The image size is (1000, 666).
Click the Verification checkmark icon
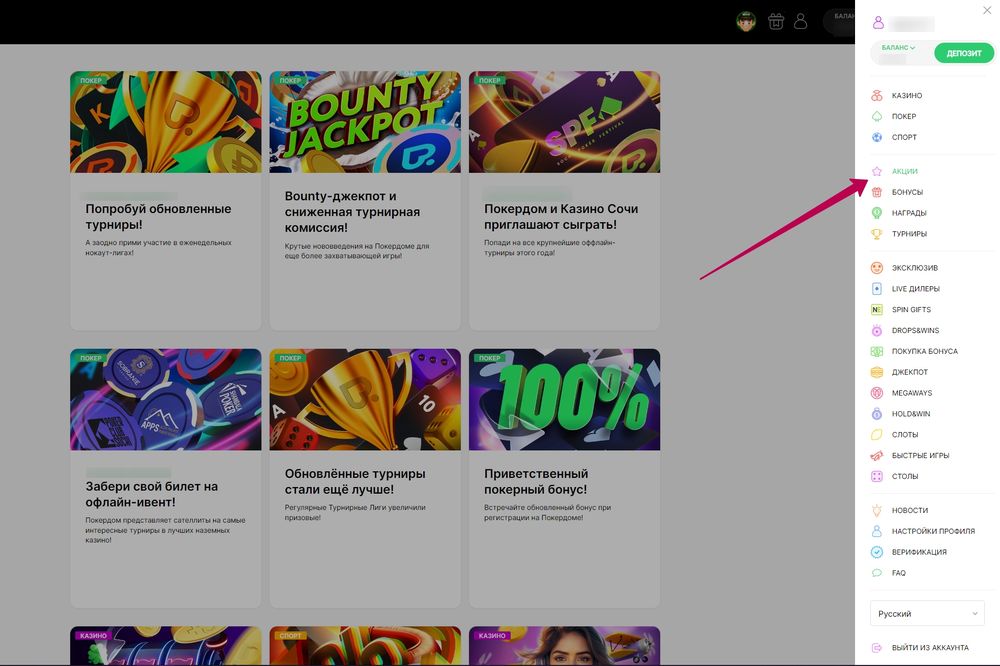(x=877, y=552)
